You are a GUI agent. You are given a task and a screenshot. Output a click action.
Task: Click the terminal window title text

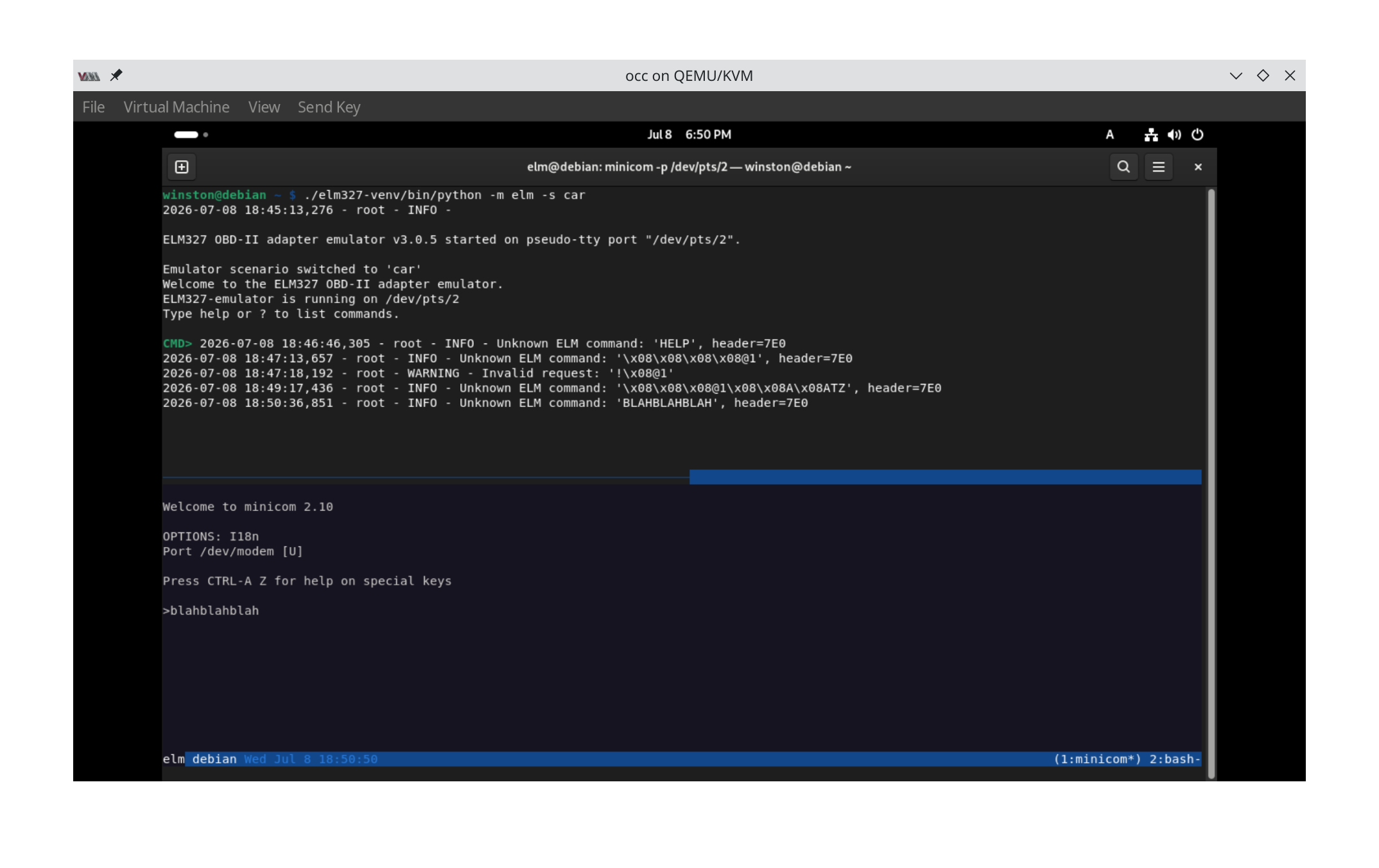pos(689,167)
